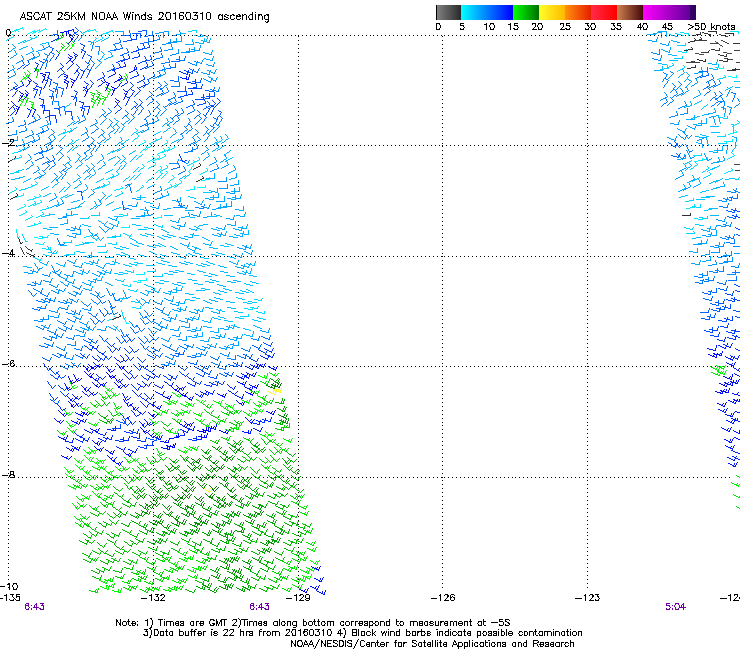Click the latitude label '-6' on left axis
Image resolution: width=740 pixels, height=650 pixels.
(x=8, y=363)
